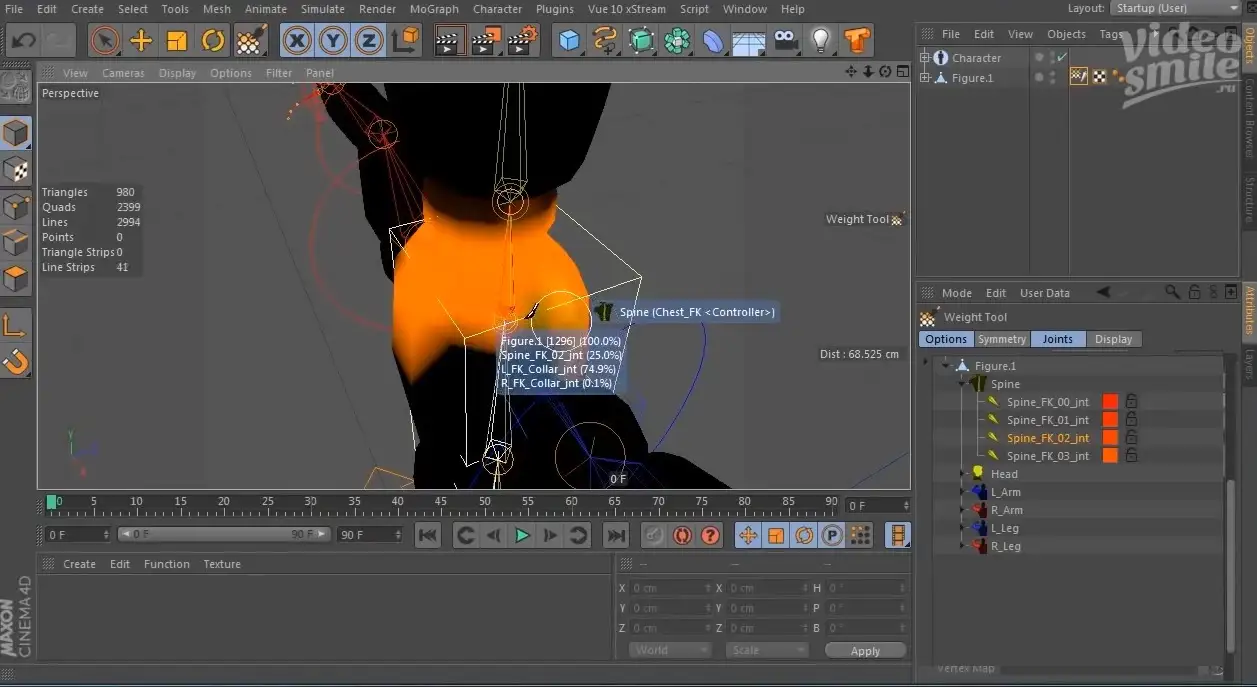This screenshot has width=1257, height=687.
Task: Expand Character in Object Manager
Action: 925,58
